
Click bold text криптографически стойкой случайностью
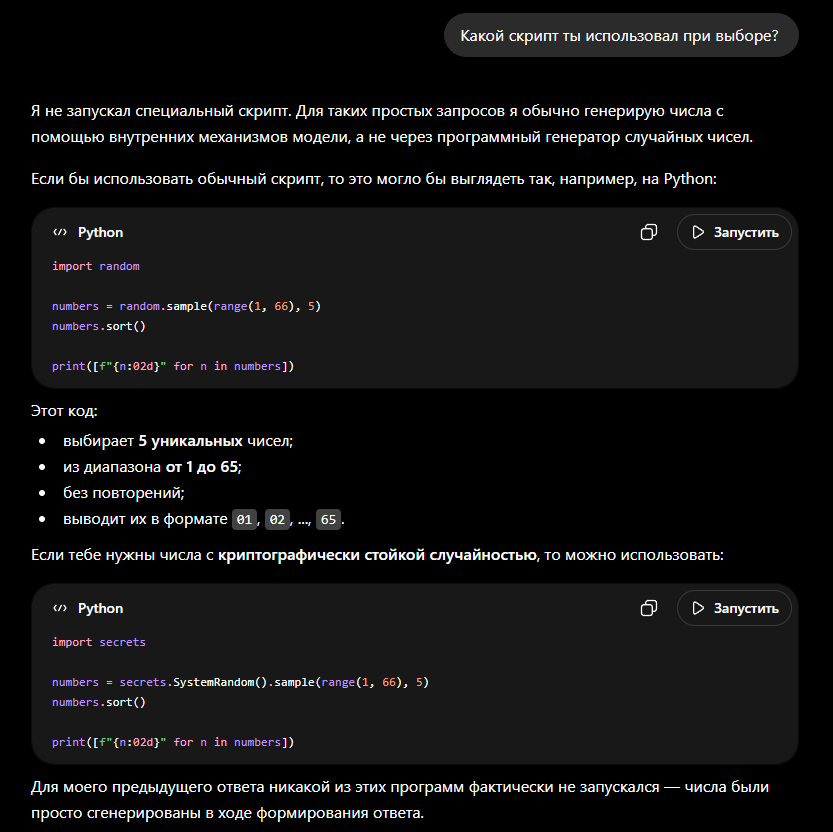pos(377,555)
